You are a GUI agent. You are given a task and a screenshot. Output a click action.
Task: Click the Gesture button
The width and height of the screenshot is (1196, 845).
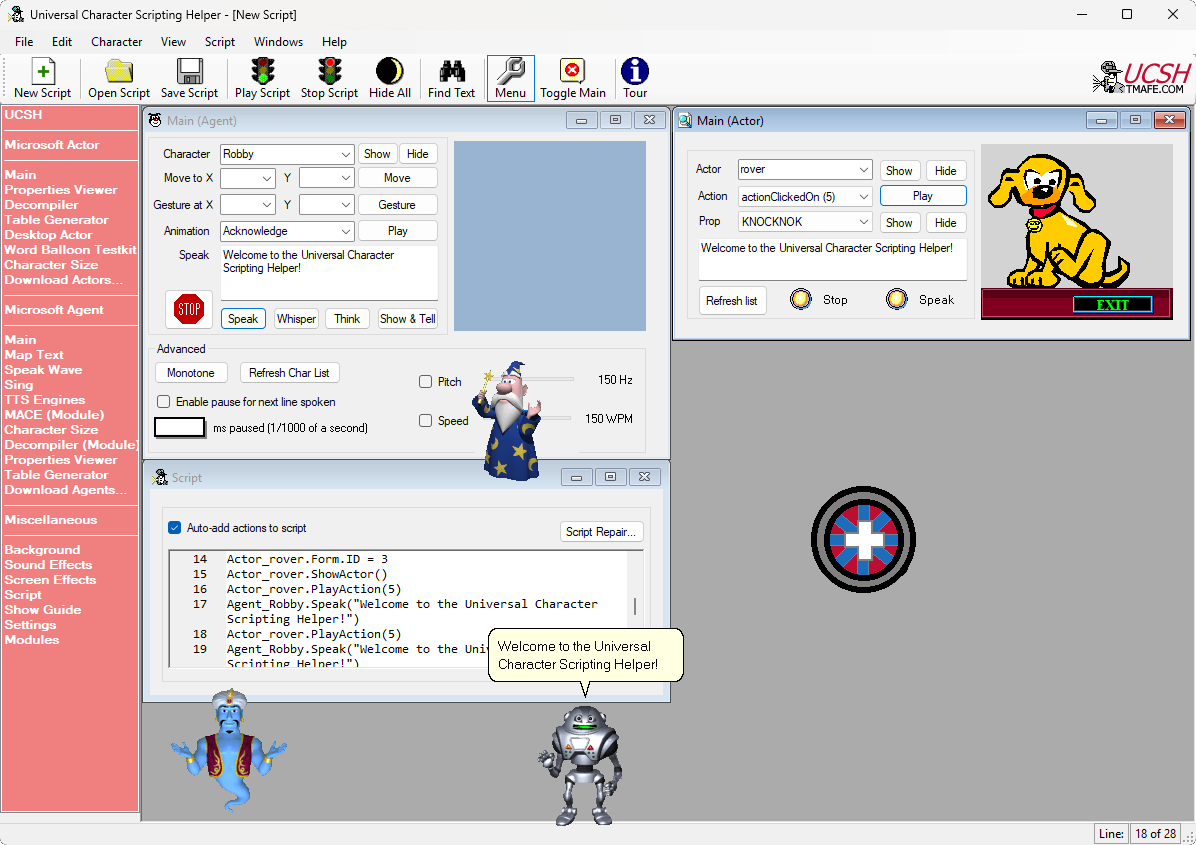(x=397, y=204)
